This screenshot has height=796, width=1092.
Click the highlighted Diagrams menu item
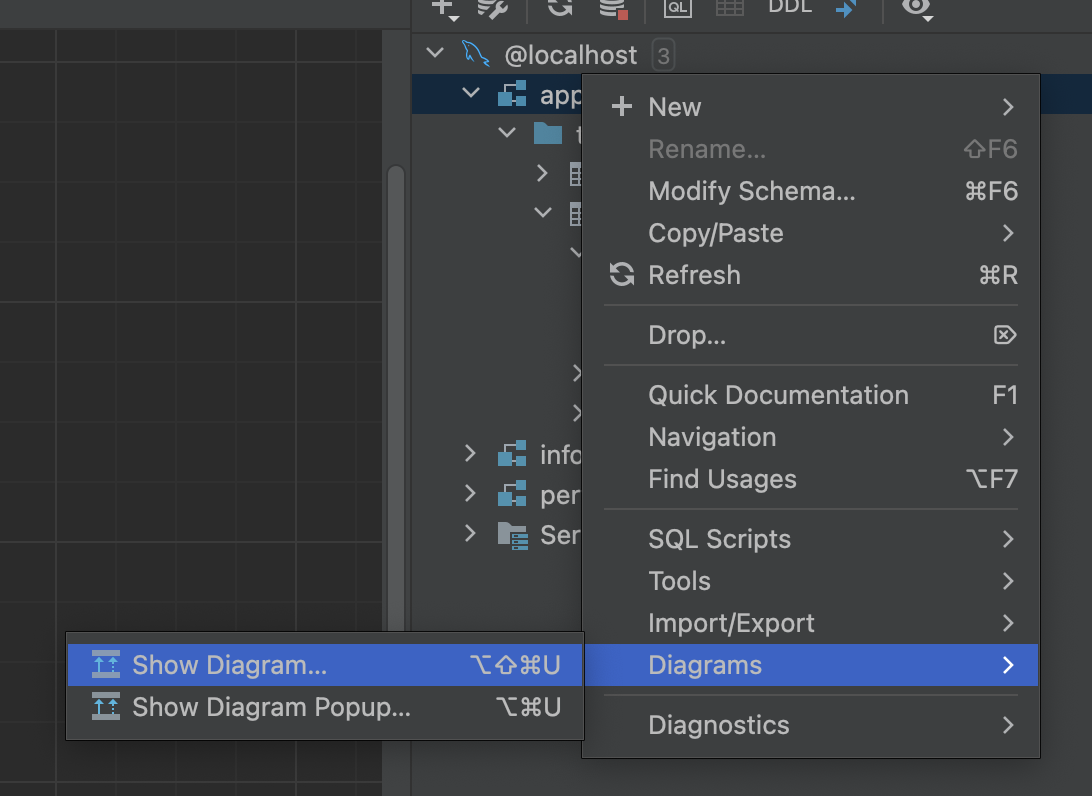[811, 665]
